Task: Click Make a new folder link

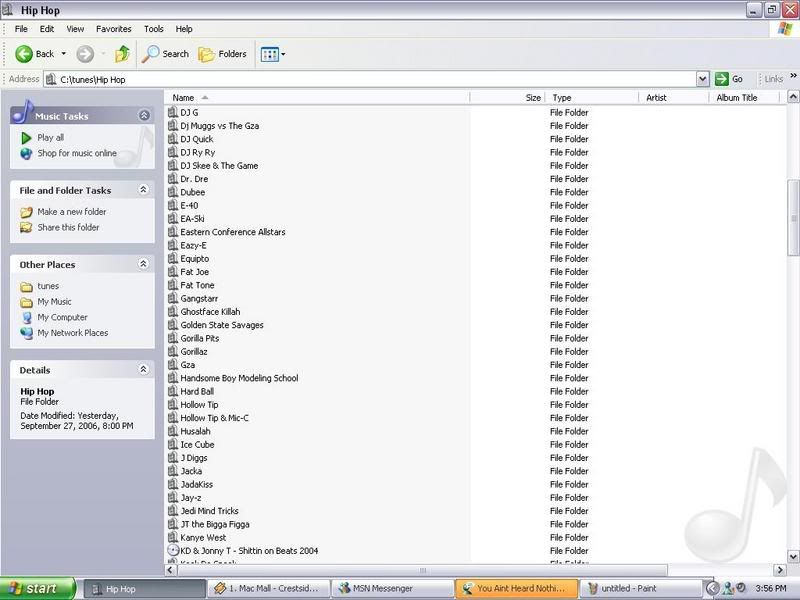Action: [x=72, y=212]
